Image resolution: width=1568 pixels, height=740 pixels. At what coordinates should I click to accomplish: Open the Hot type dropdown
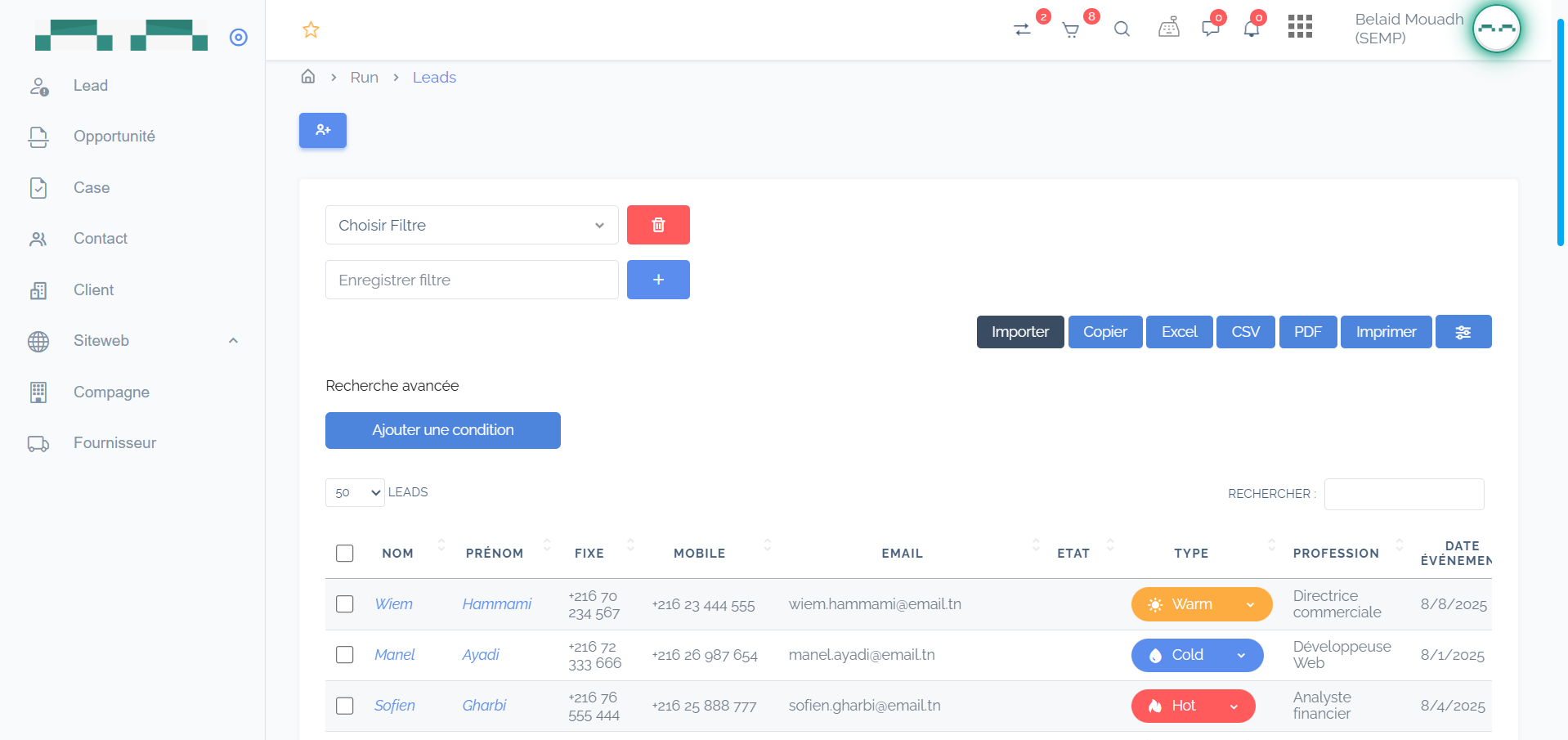1194,706
